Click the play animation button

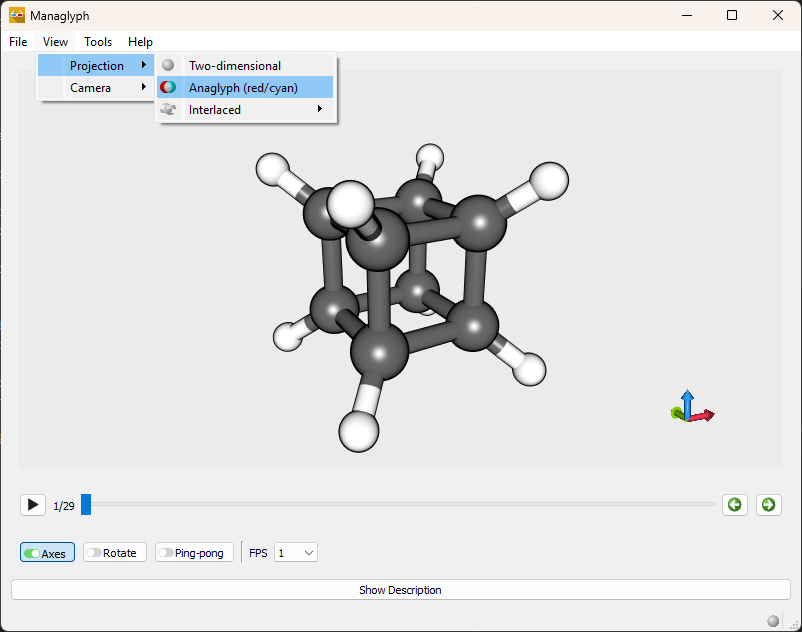pyautogui.click(x=33, y=505)
